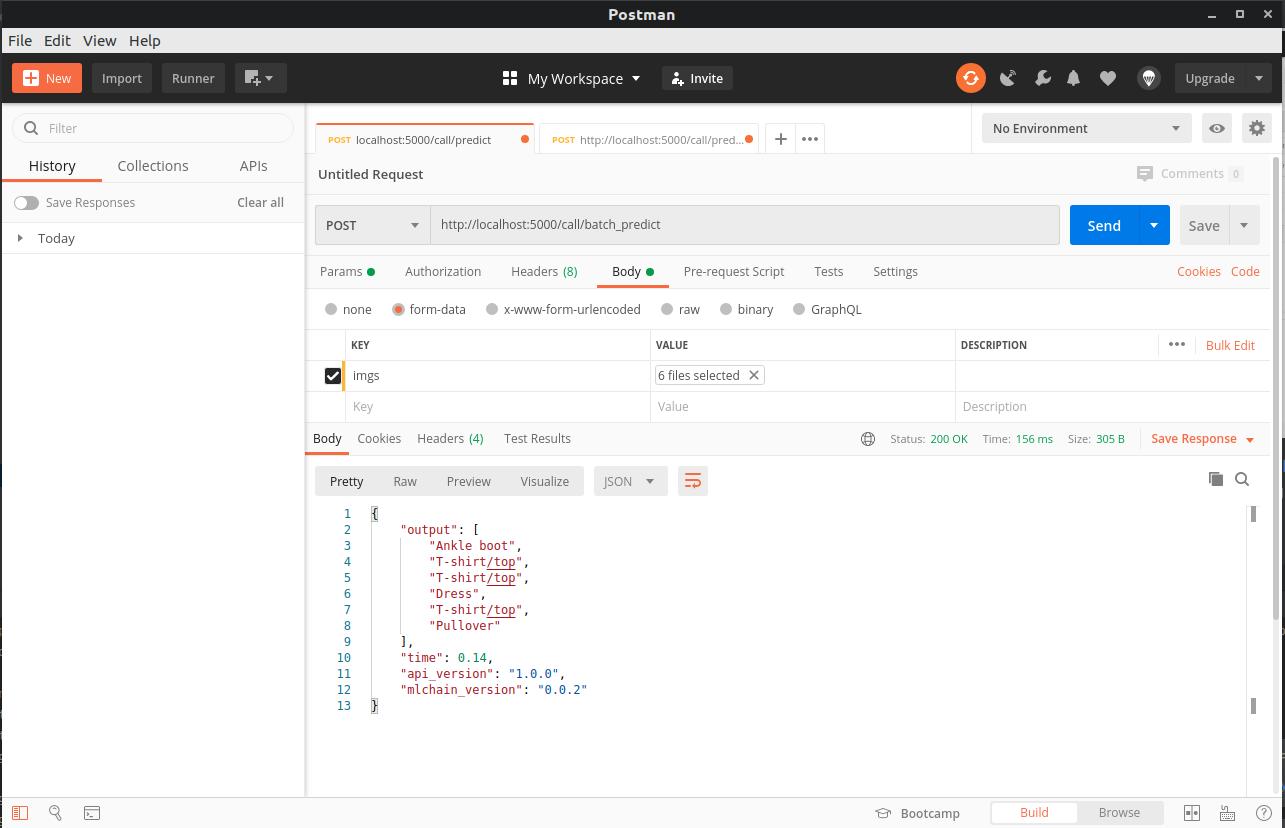Viewport: 1285px width, 828px height.
Task: Click the New button
Action: [47, 78]
